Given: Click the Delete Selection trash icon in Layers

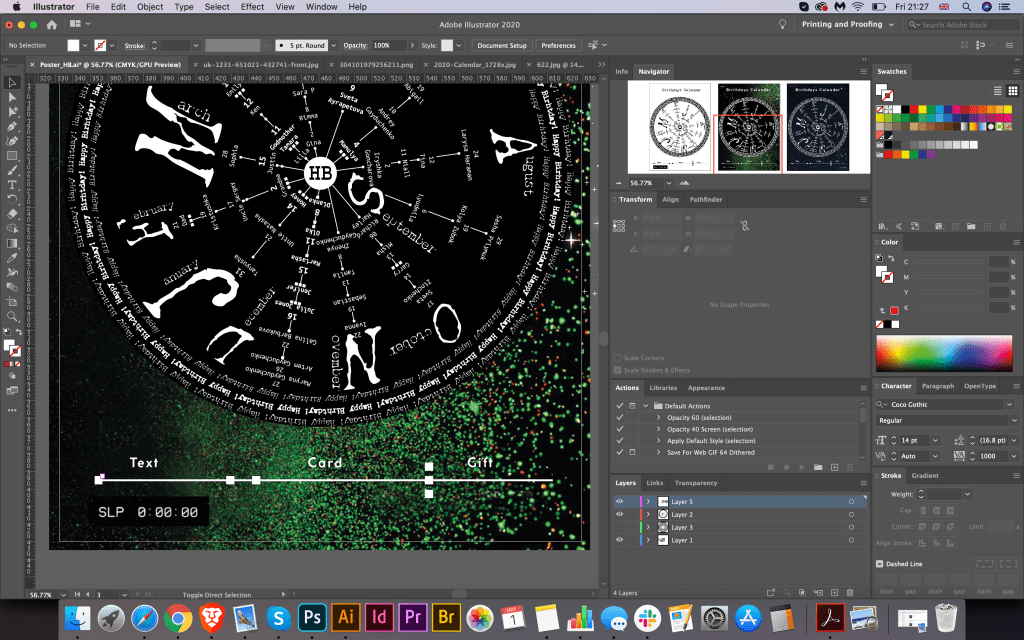Looking at the screenshot, I should pyautogui.click(x=849, y=592).
